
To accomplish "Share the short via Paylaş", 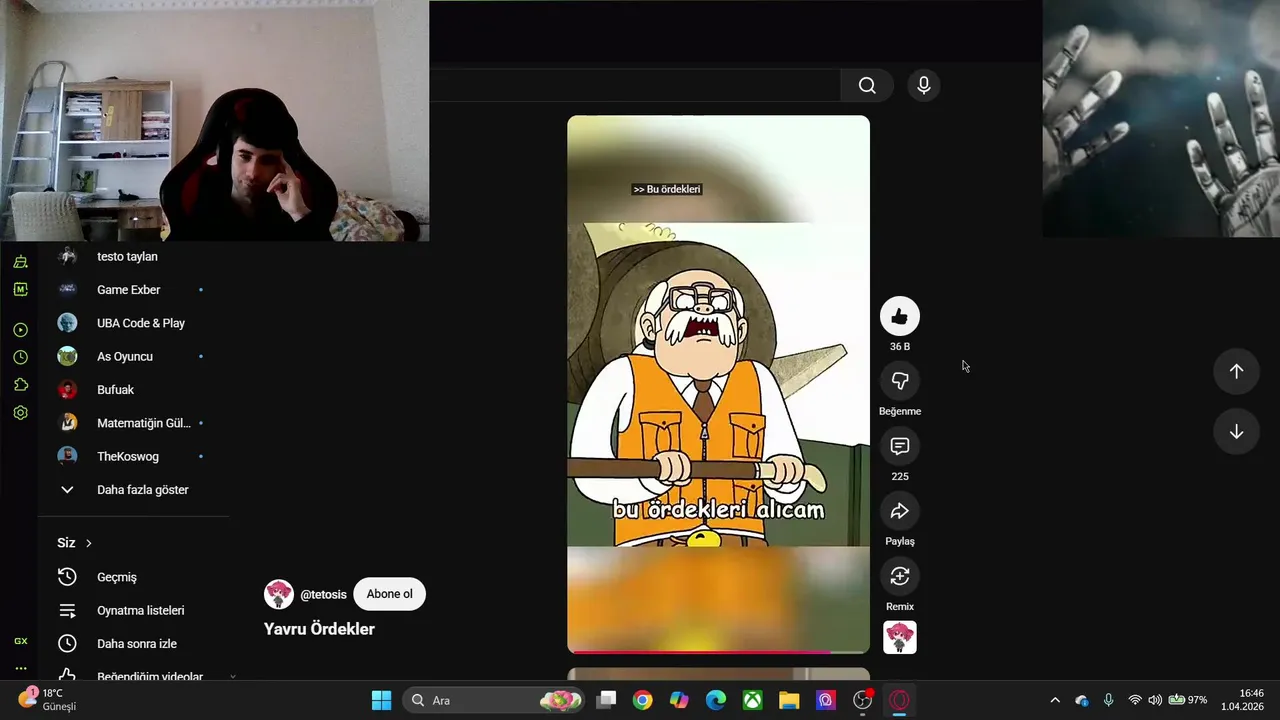I will [899, 511].
